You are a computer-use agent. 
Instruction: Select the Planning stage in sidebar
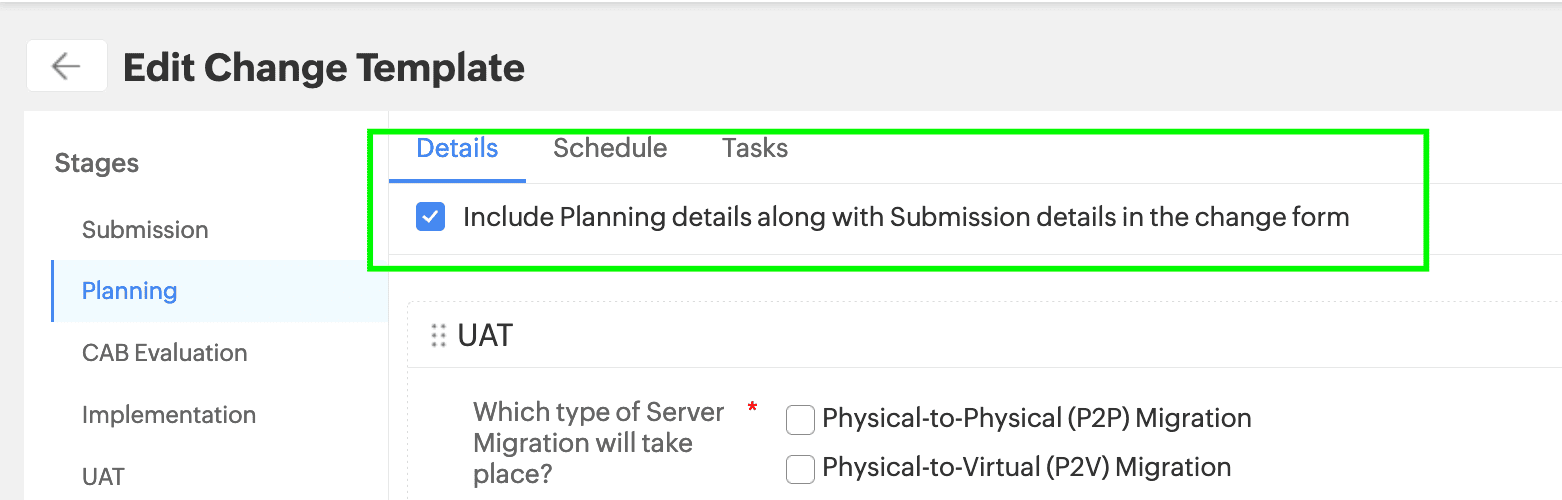tap(129, 291)
